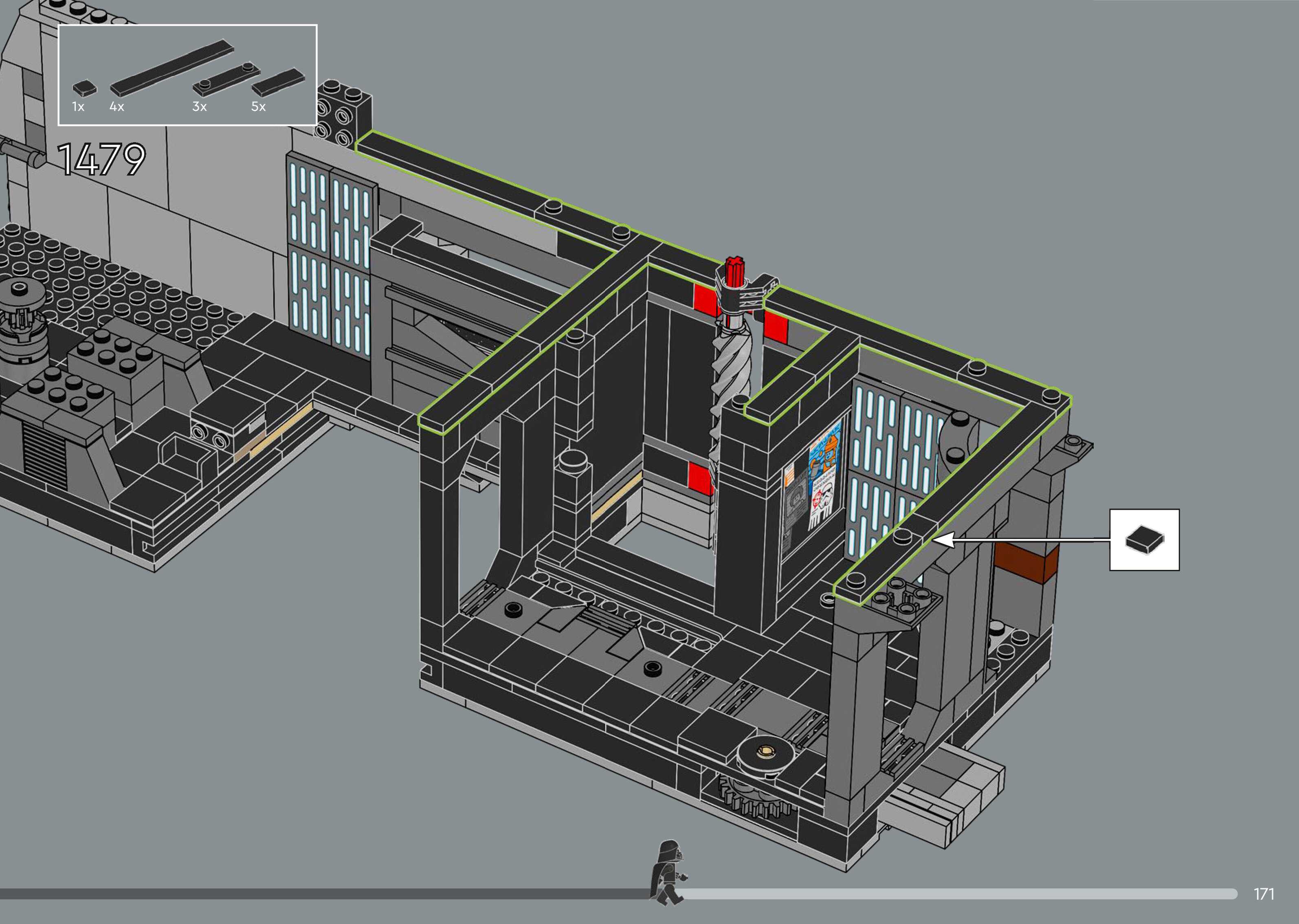This screenshot has height=924, width=1299.
Task: Click the tile callout box on right
Action: [x=1144, y=539]
